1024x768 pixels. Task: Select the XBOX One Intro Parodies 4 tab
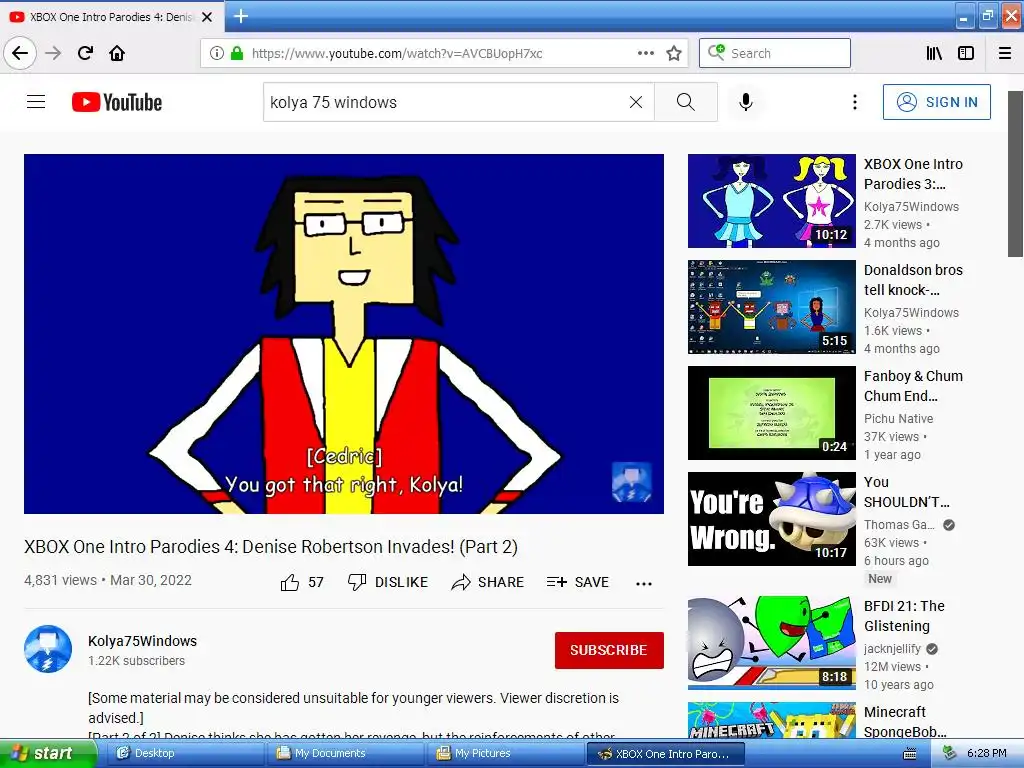(x=112, y=17)
